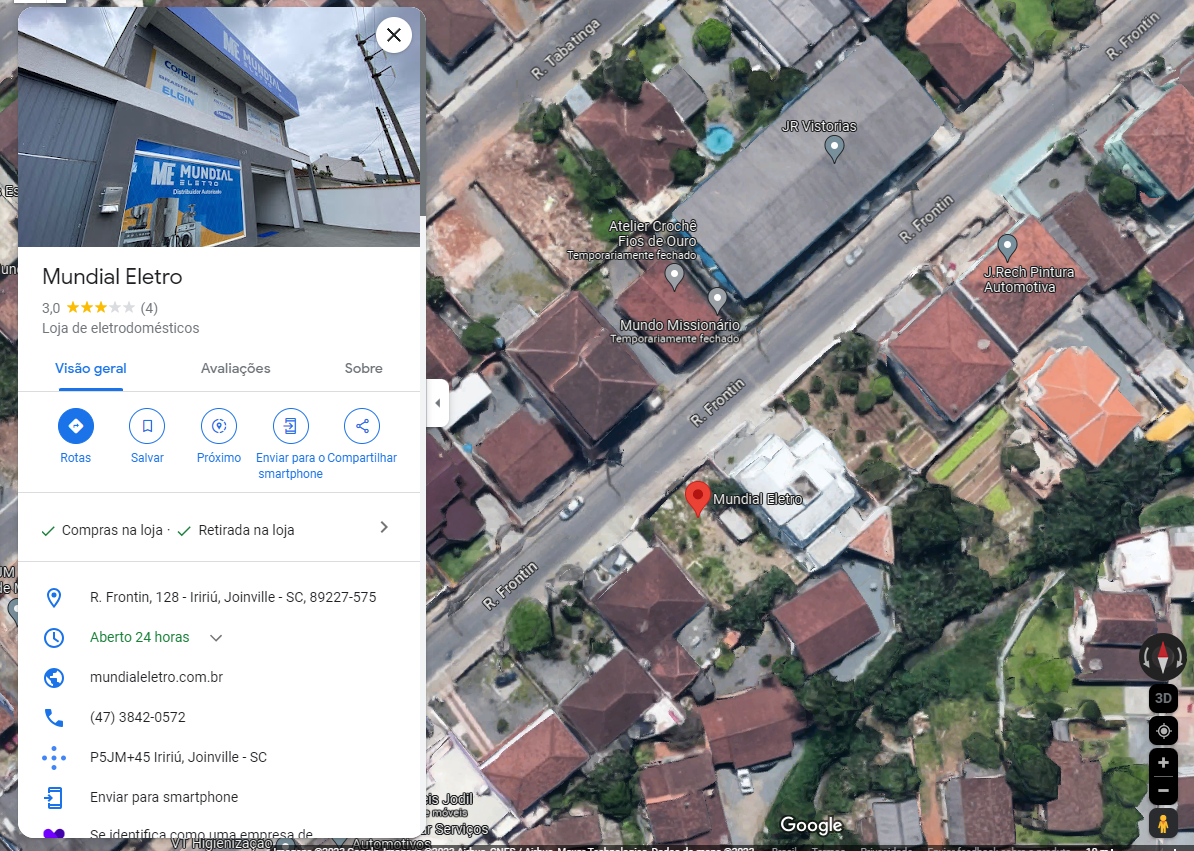Click Retirada na loja option

coord(246,531)
